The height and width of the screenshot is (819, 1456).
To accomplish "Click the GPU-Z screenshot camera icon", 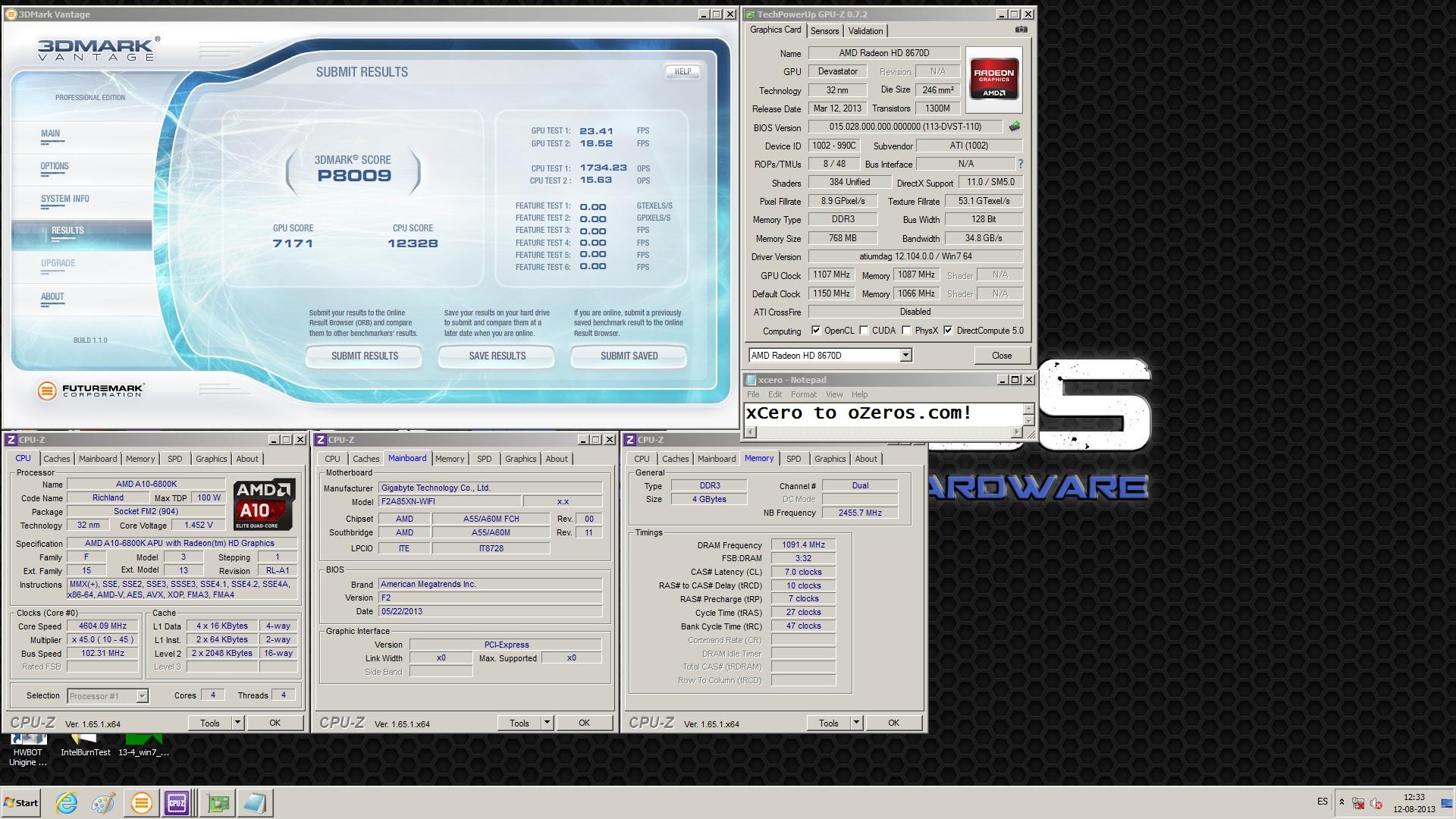I will tap(1021, 30).
